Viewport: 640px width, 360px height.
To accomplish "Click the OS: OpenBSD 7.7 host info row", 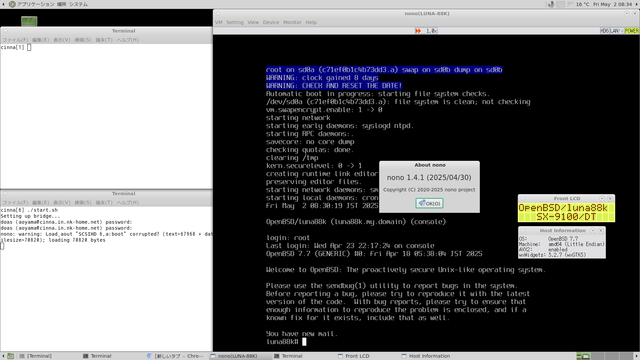I will pyautogui.click(x=562, y=239).
